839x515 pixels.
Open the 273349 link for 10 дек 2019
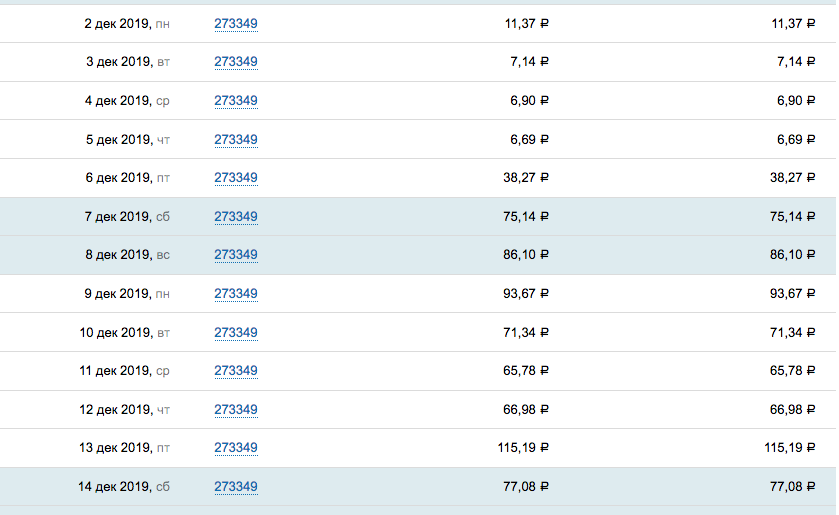click(x=236, y=332)
